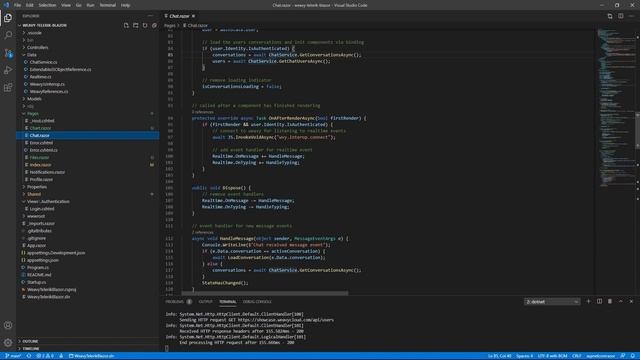The height and width of the screenshot is (360, 640).
Task: Collapse the Pages folder
Action: point(33,113)
